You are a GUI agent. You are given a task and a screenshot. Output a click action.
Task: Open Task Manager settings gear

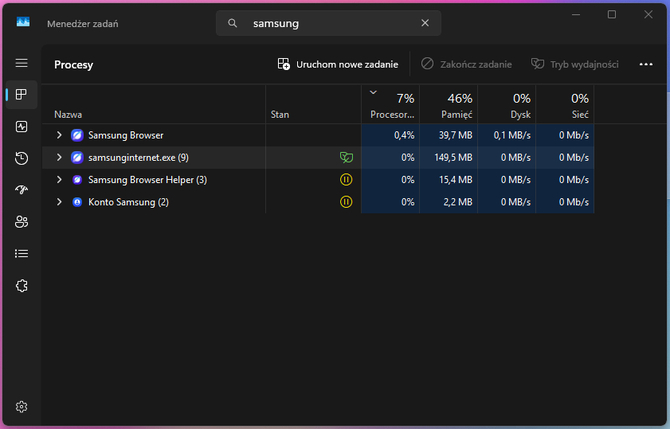21,407
